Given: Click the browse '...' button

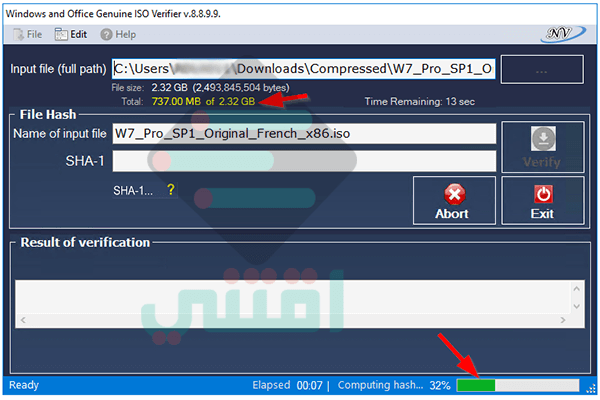Looking at the screenshot, I should (542, 69).
